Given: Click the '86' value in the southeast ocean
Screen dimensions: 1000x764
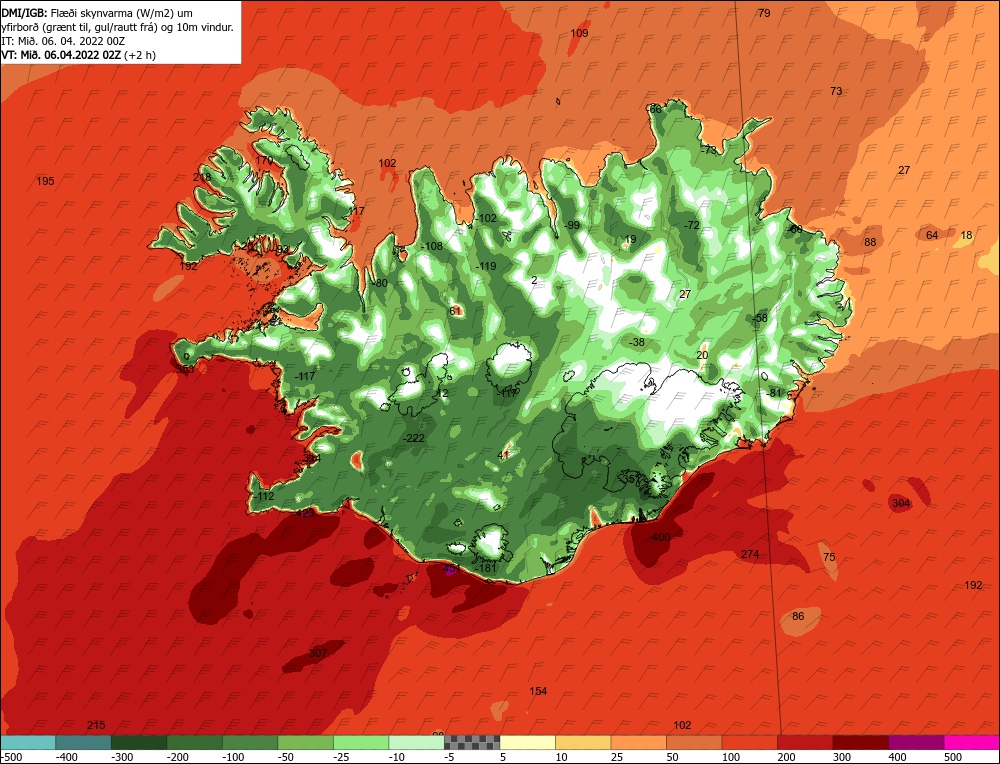Looking at the screenshot, I should [x=798, y=616].
